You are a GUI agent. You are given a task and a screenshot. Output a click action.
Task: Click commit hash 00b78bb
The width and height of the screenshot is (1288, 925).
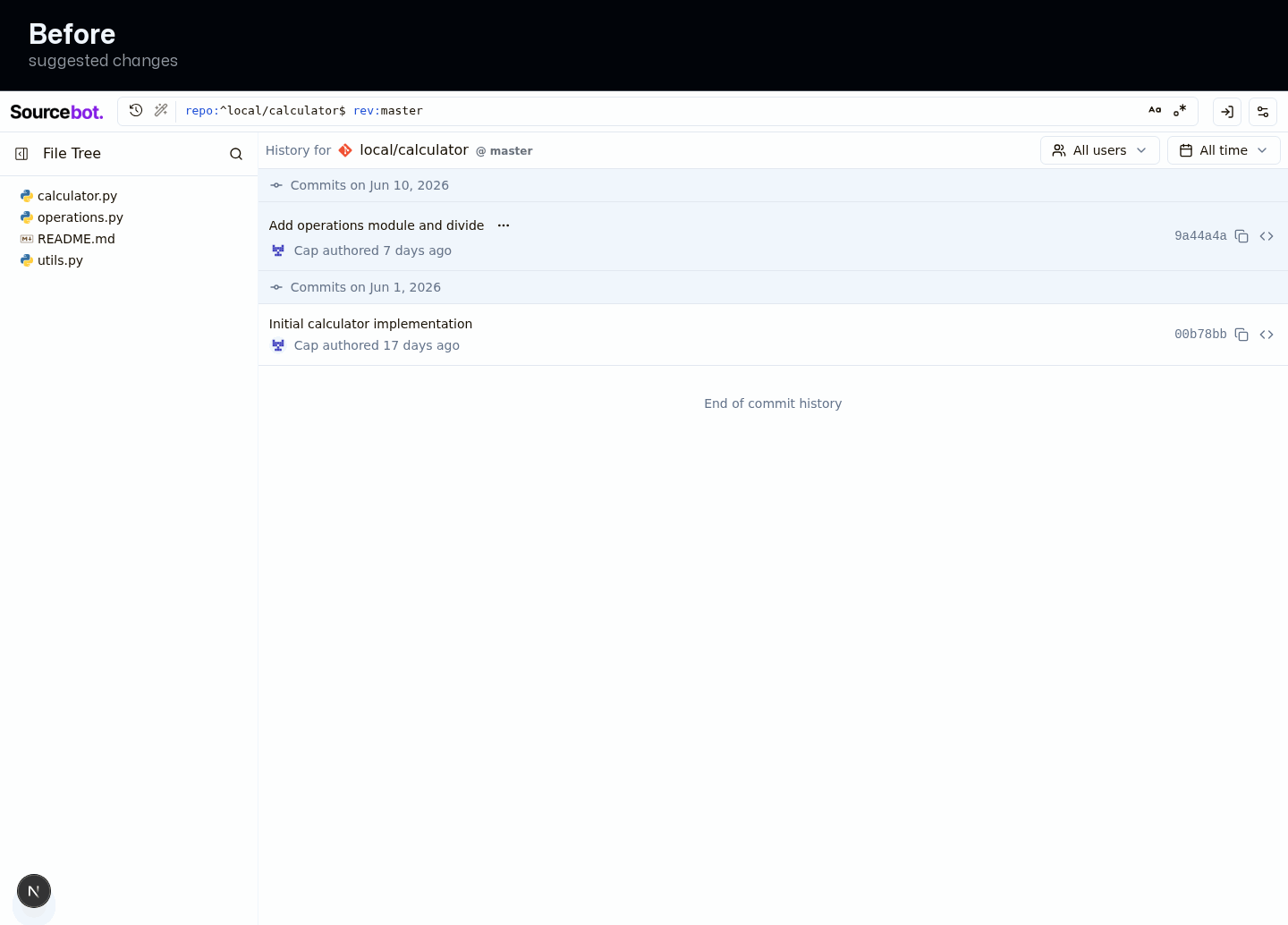(1200, 335)
